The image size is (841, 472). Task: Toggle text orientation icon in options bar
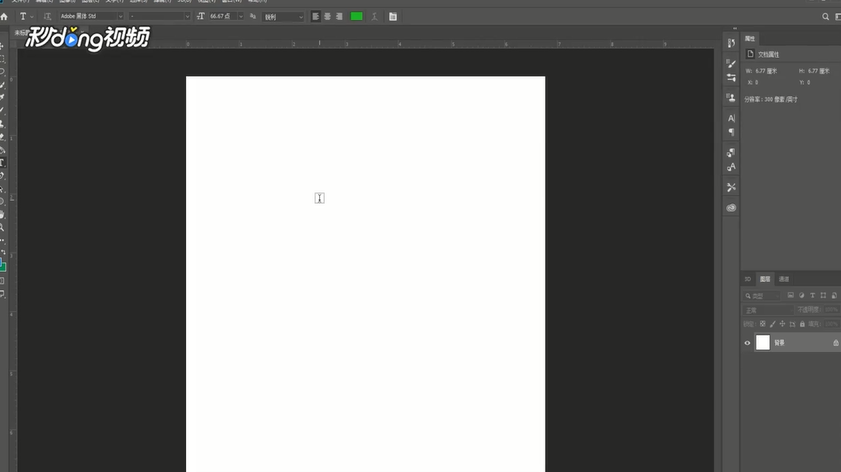47,17
